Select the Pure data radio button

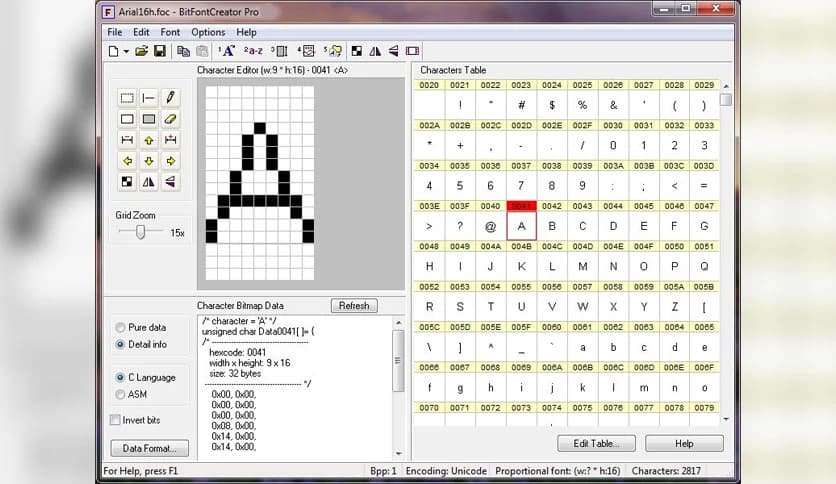[120, 327]
